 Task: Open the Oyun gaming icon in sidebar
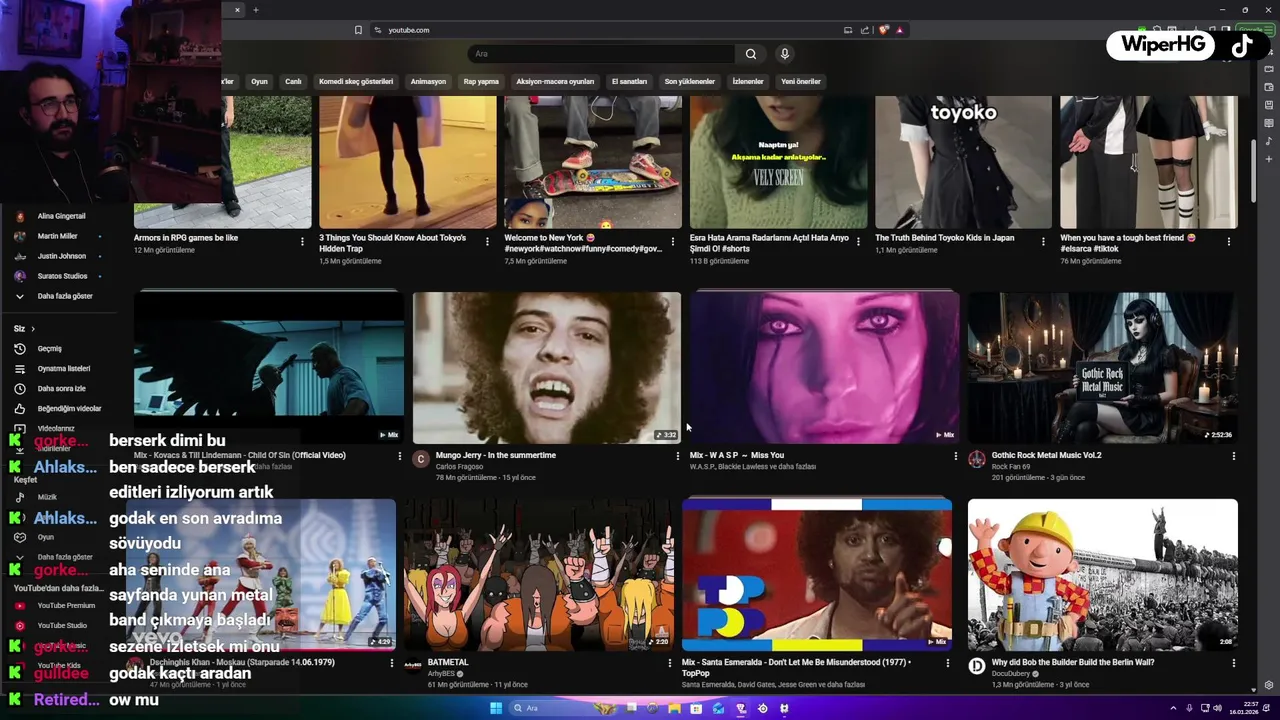pos(19,537)
